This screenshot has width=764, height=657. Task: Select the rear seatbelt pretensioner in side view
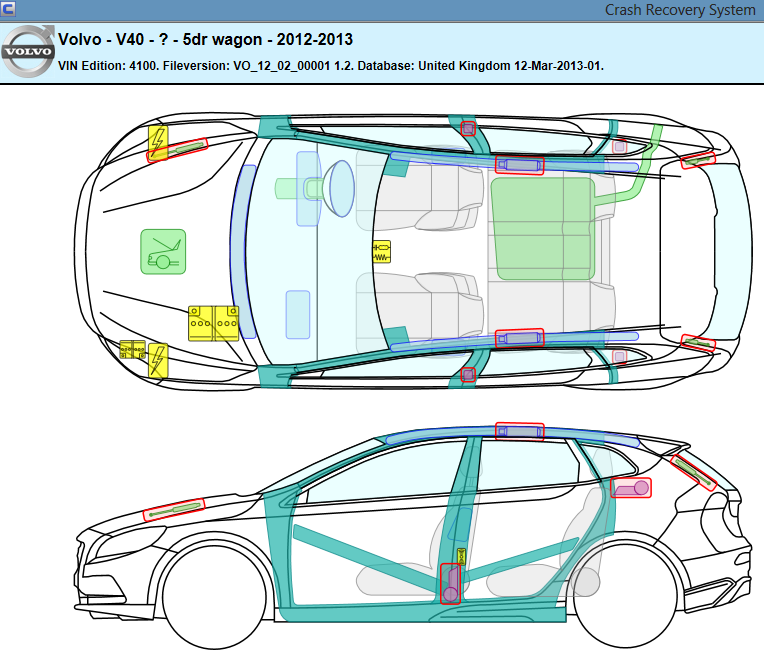pyautogui.click(x=631, y=487)
